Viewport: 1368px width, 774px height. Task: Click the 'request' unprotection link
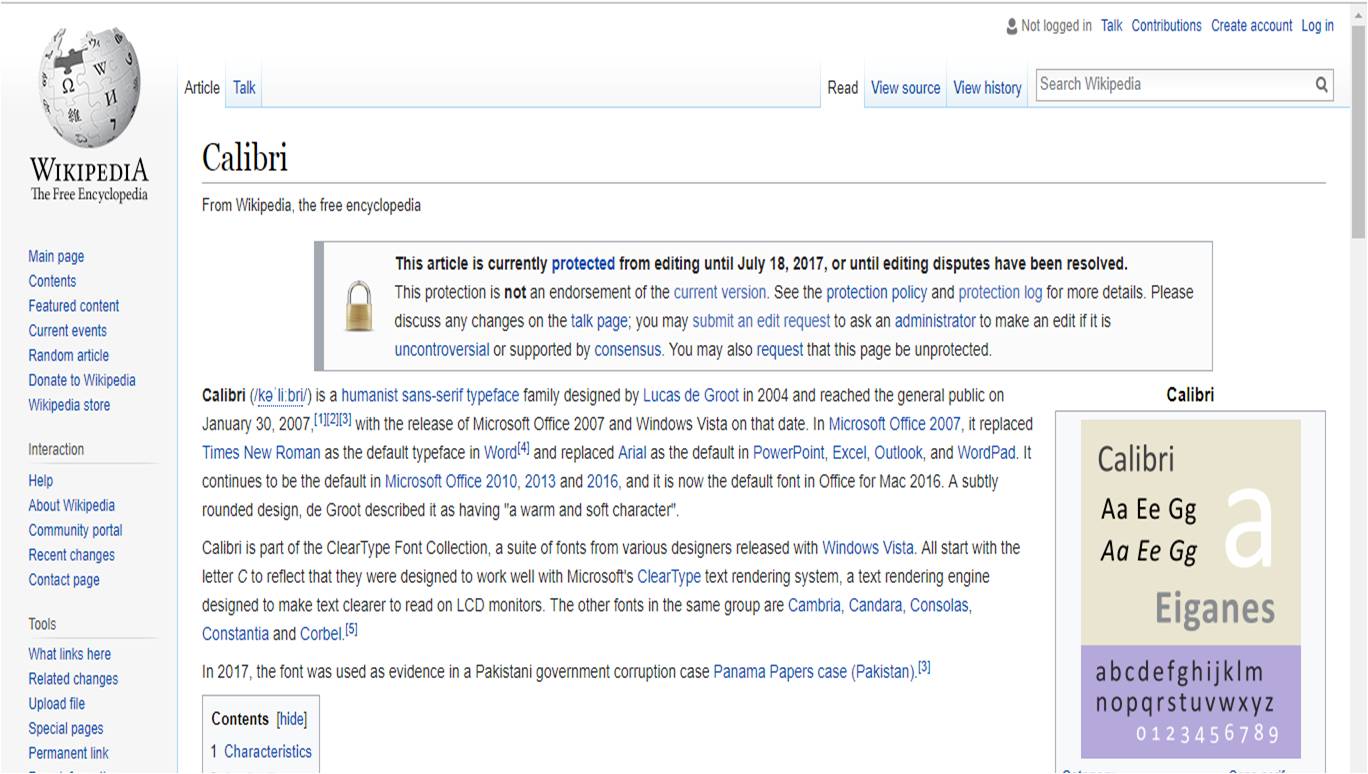tap(779, 350)
